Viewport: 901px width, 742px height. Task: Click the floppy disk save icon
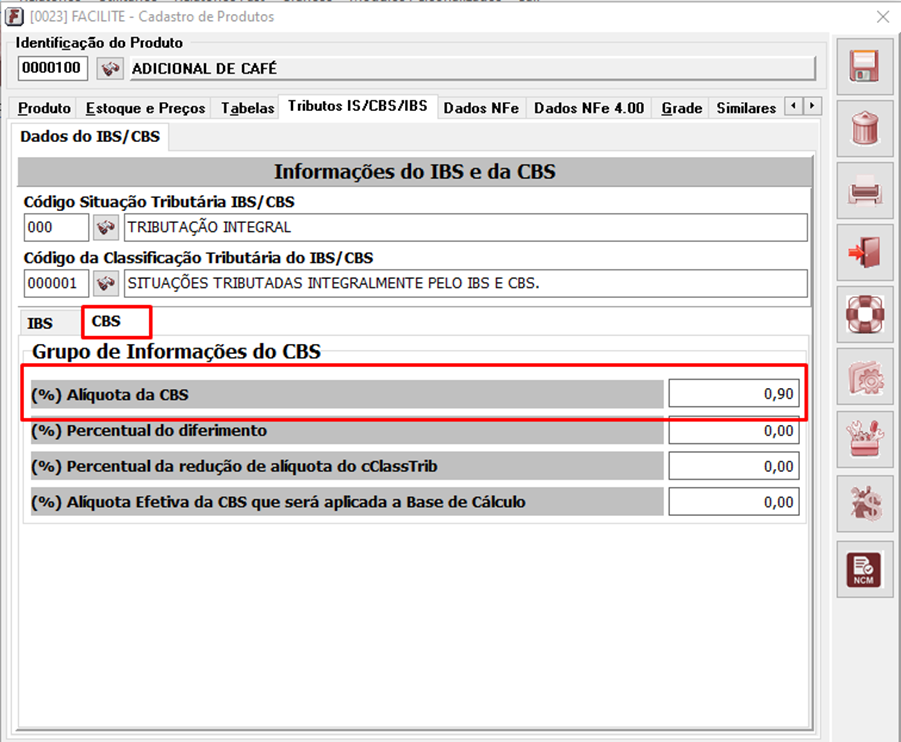pyautogui.click(x=864, y=67)
